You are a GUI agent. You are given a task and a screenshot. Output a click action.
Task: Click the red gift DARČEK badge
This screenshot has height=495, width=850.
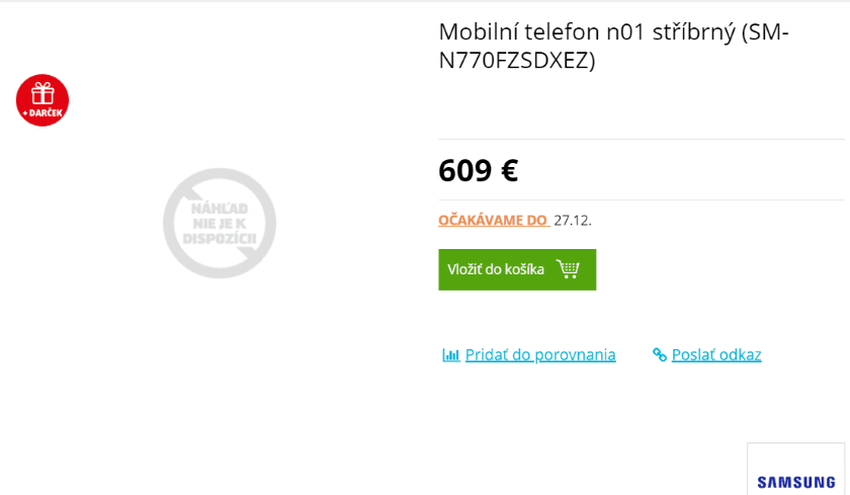tap(42, 100)
